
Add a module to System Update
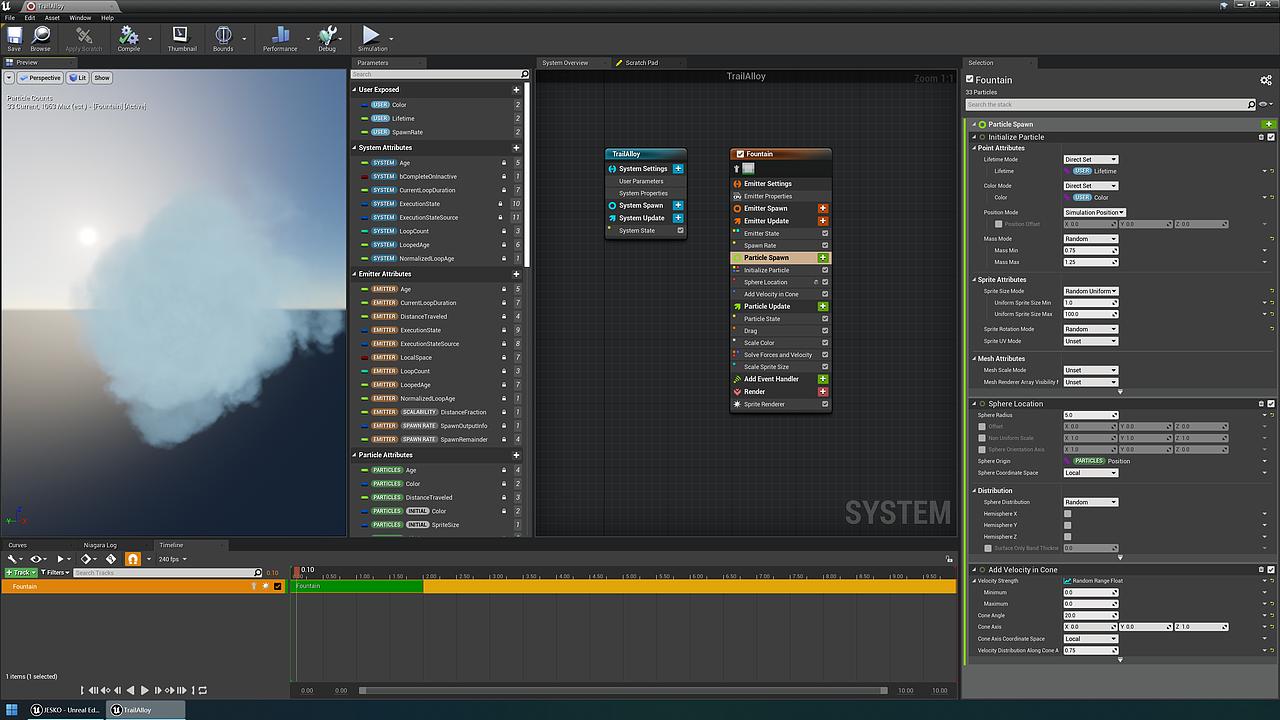678,217
